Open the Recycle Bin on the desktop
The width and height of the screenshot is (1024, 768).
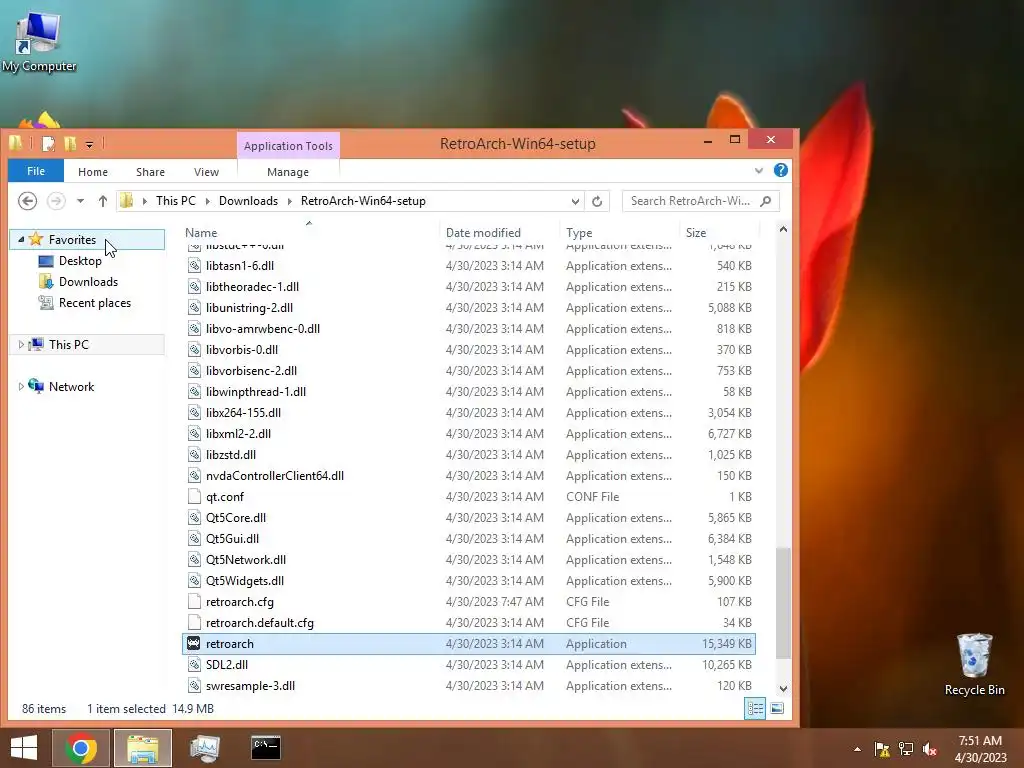(974, 665)
